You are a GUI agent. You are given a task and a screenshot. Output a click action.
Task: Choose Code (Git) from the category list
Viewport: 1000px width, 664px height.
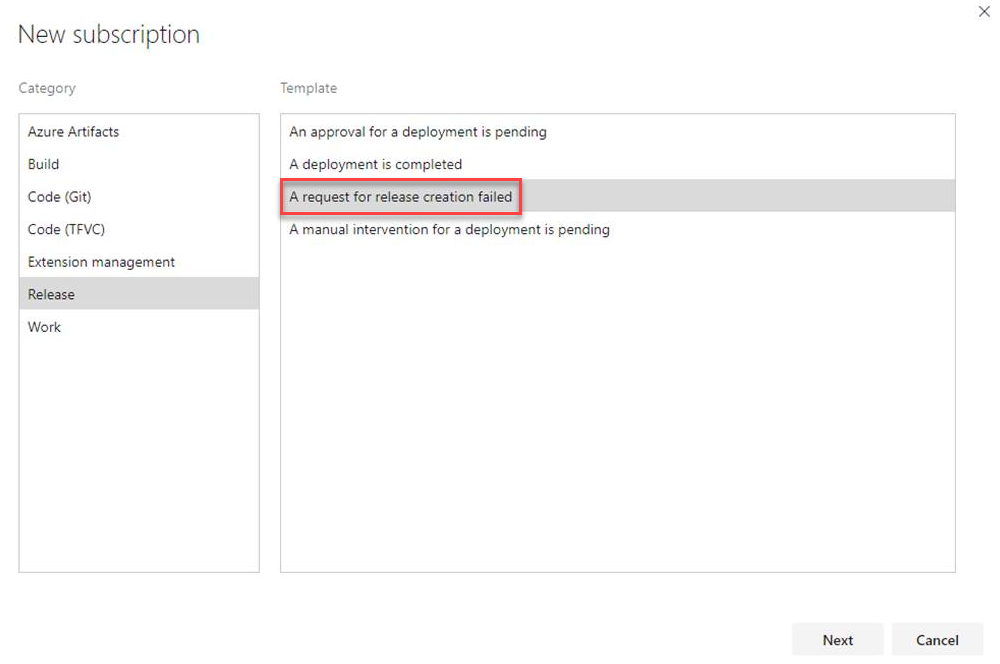click(x=59, y=196)
